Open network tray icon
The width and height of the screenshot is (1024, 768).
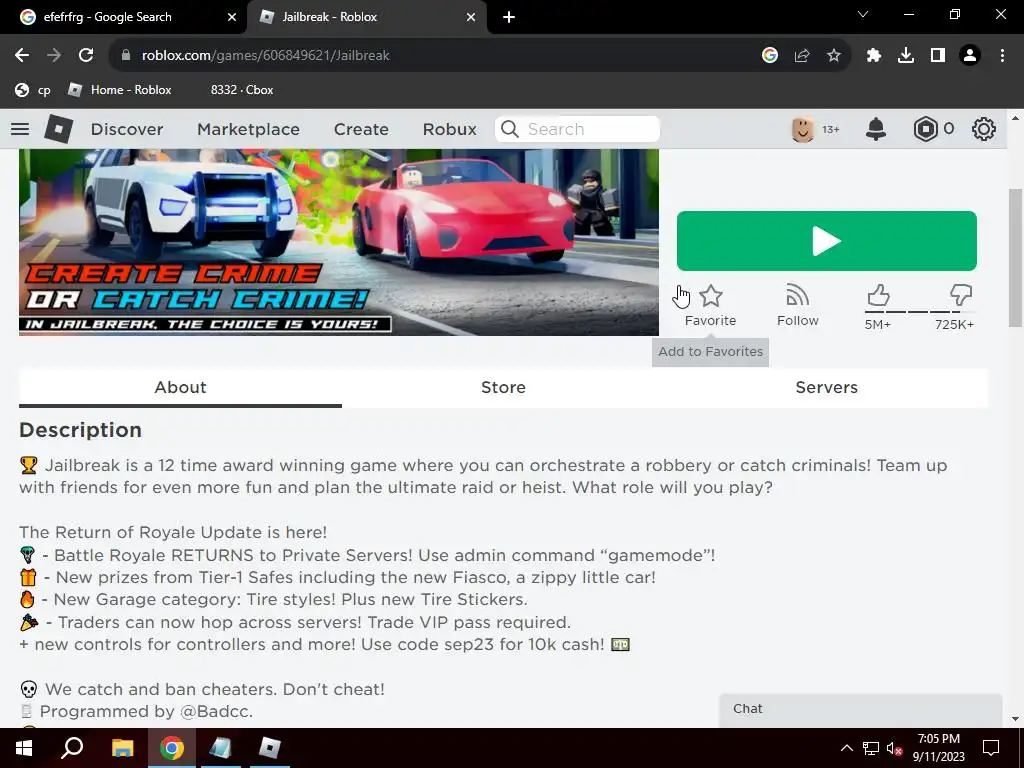[x=871, y=748]
